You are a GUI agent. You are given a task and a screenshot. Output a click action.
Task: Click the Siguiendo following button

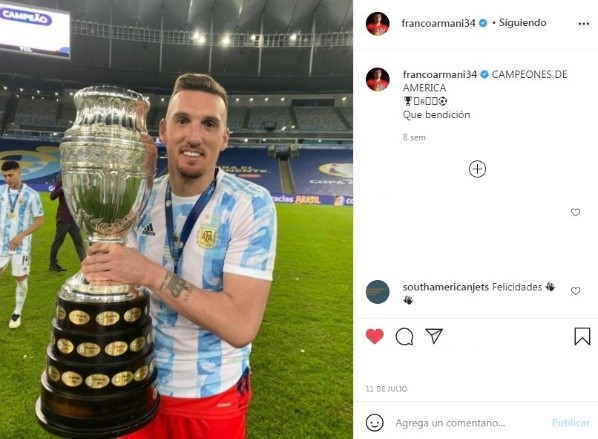tap(522, 23)
